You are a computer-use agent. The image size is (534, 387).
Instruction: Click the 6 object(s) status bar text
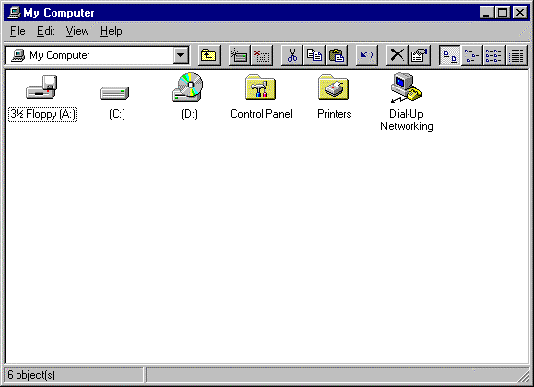(x=31, y=375)
